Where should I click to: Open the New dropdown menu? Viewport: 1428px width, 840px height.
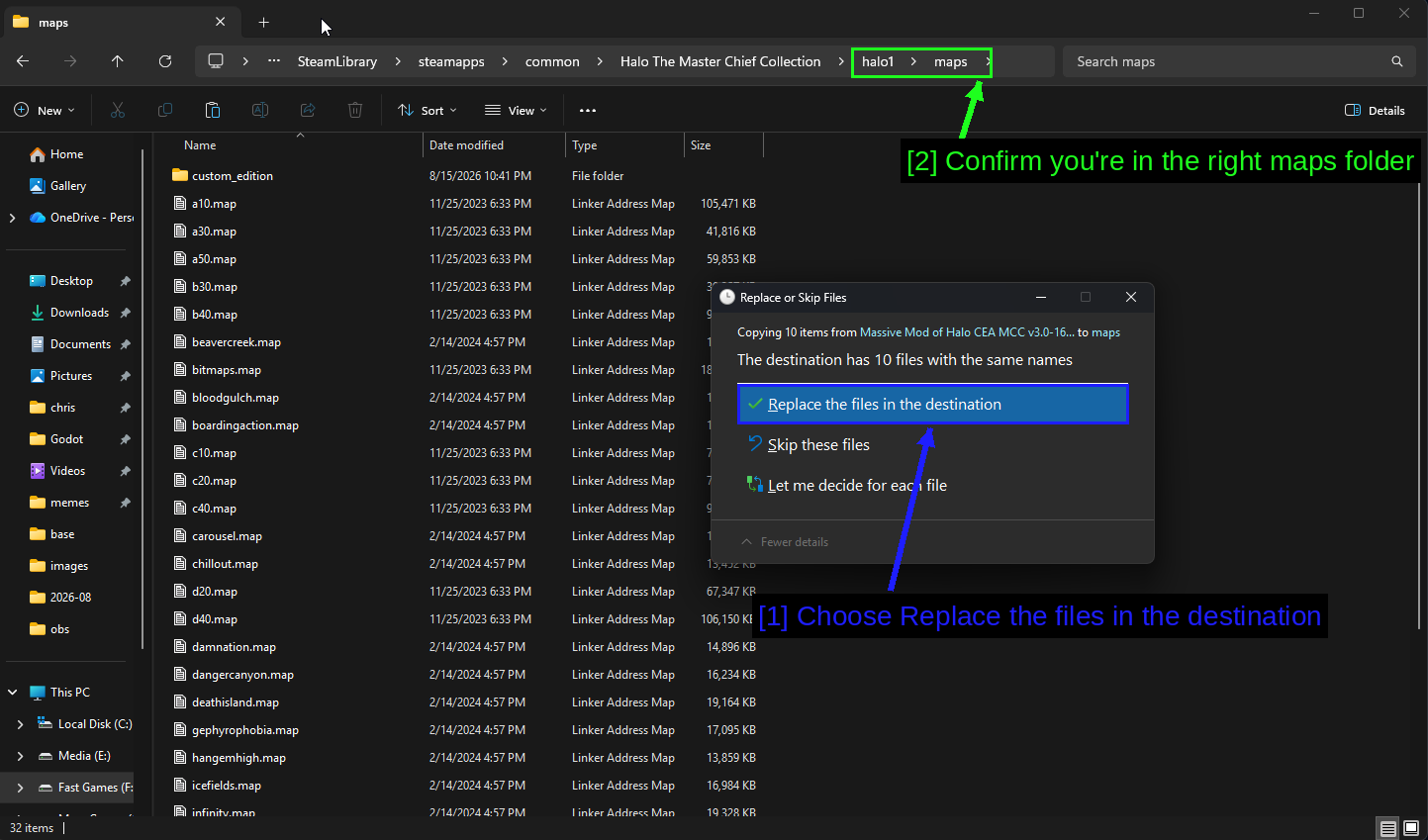point(45,111)
